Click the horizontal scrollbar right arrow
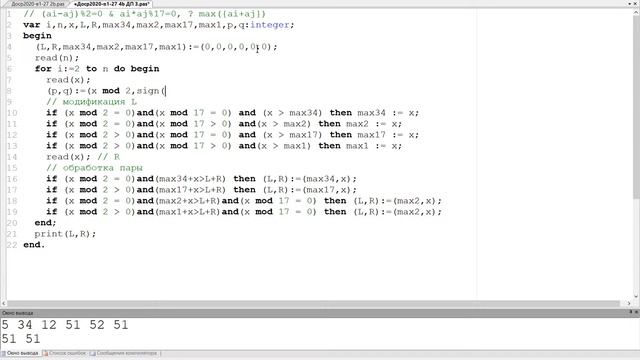Image resolution: width=640 pixels, height=360 pixels. point(629,303)
